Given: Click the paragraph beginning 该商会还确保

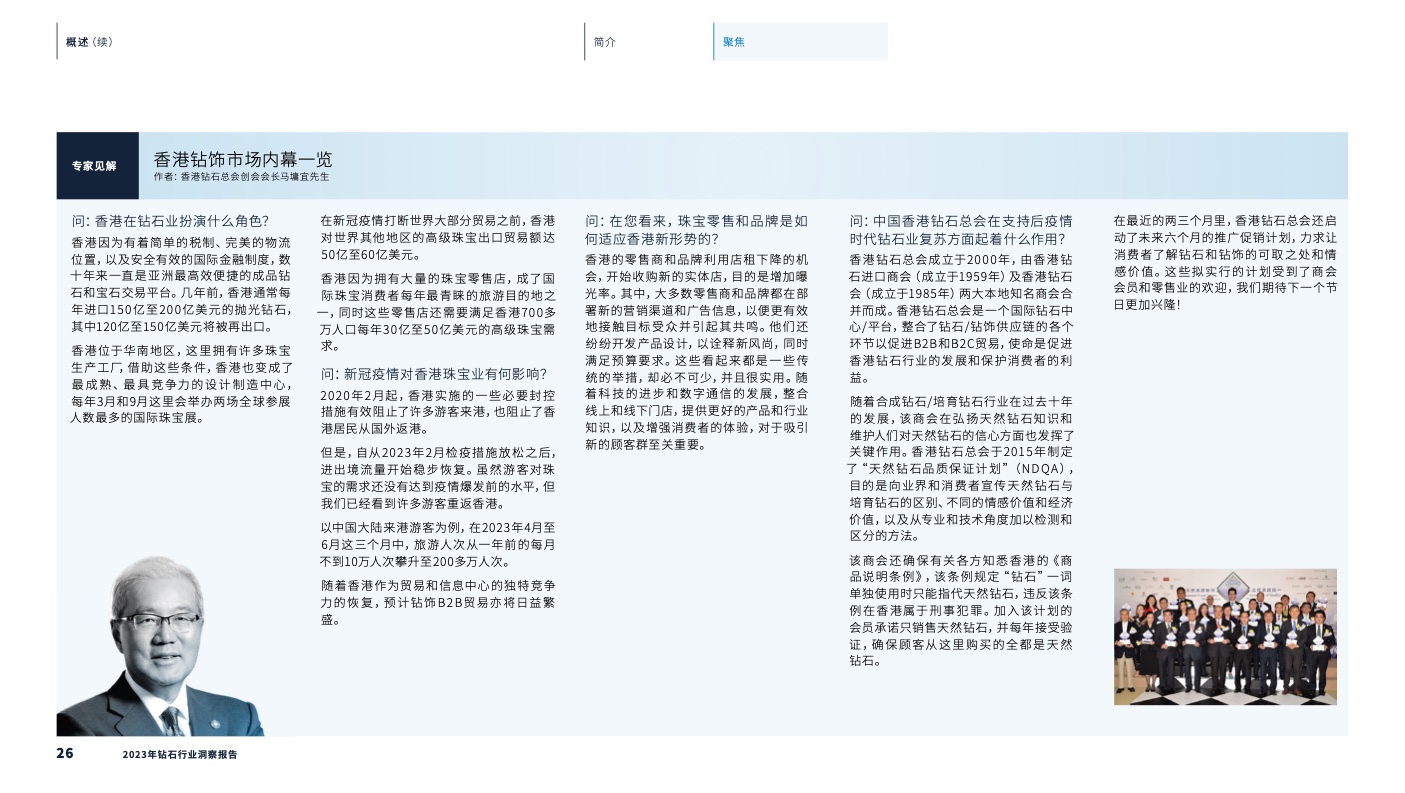Looking at the screenshot, I should [x=961, y=610].
